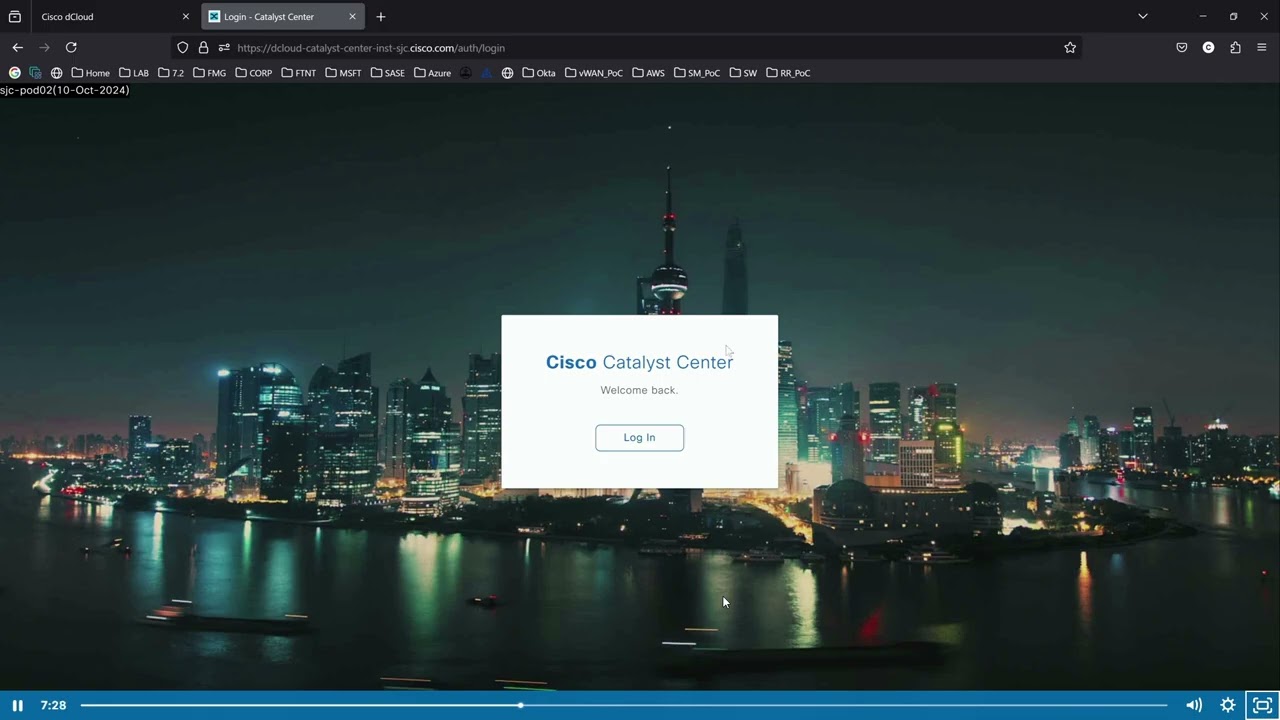The image size is (1280, 720).
Task: Click the 'Welcome back.' text
Action: click(639, 390)
